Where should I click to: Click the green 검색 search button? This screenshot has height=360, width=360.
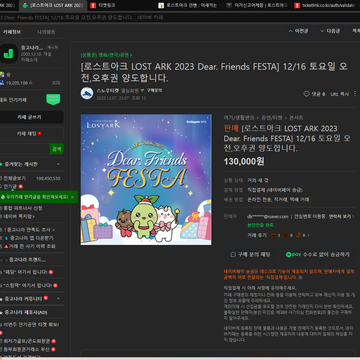point(56,149)
